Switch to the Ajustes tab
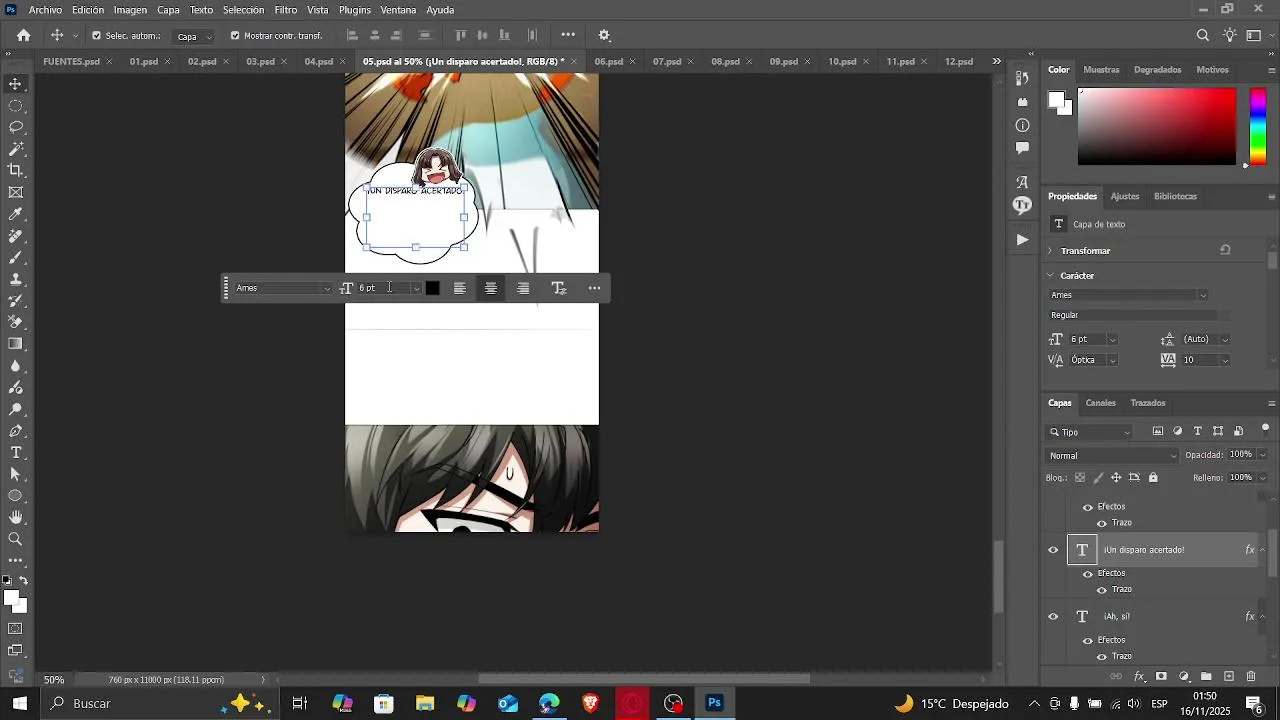The height and width of the screenshot is (720, 1280). click(1125, 197)
